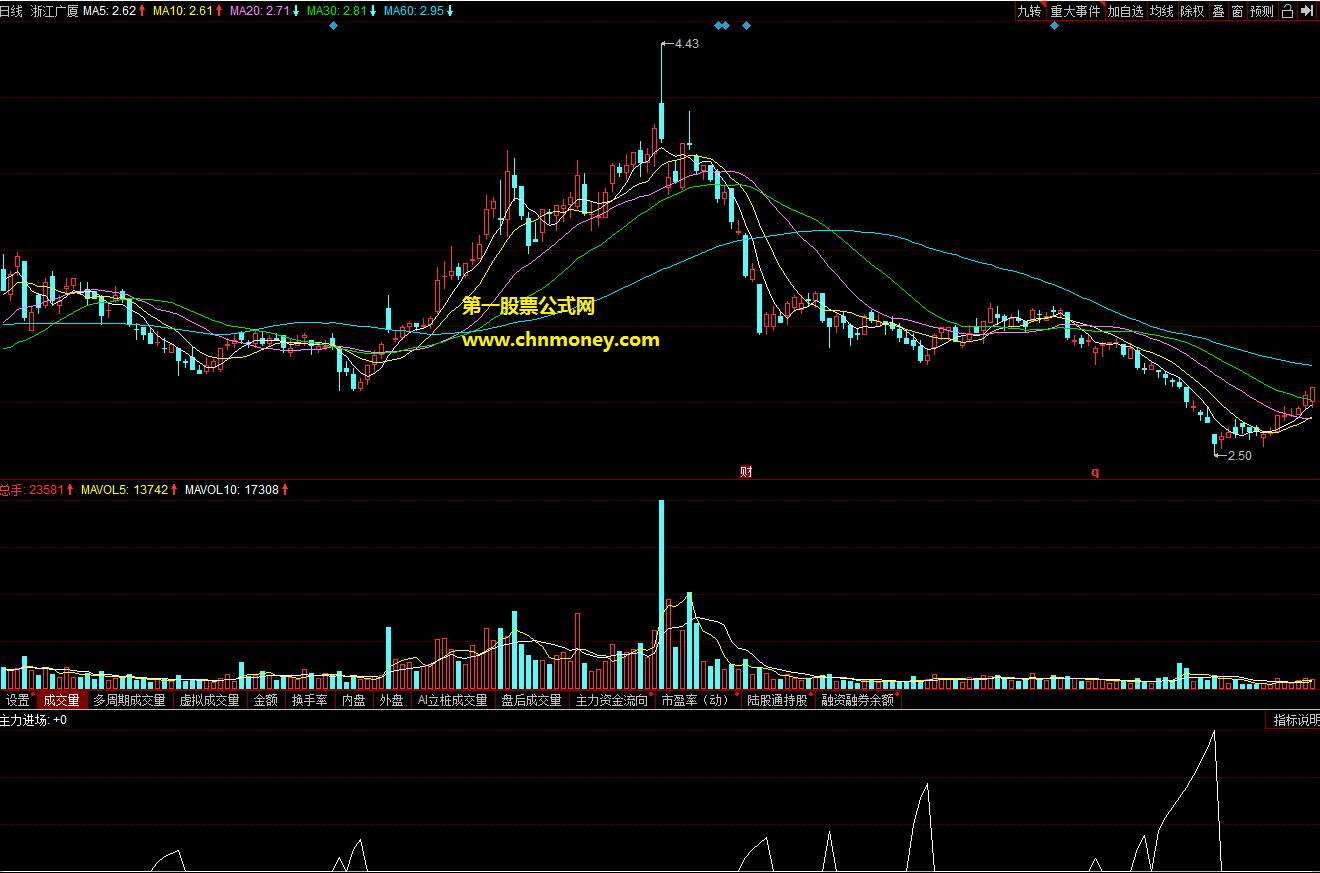
Task: Open 市盈率(动) indicator tab
Action: (696, 700)
